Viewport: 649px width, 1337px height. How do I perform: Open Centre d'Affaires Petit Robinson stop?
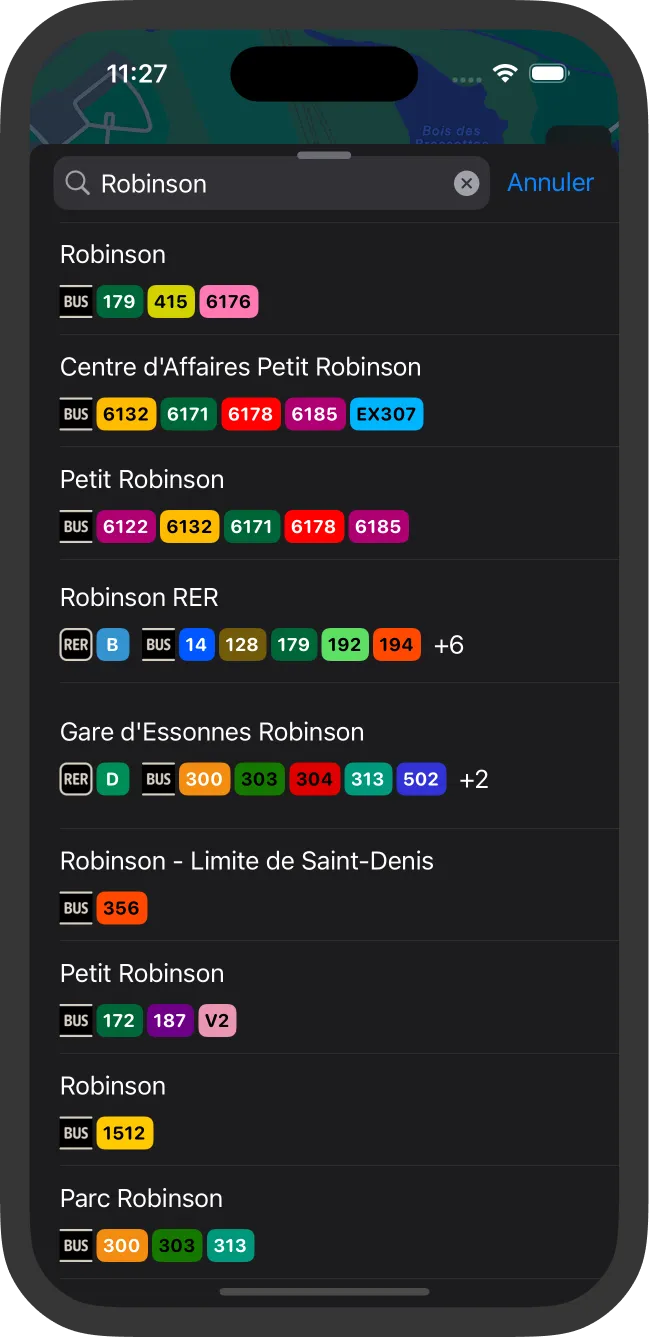pos(240,367)
